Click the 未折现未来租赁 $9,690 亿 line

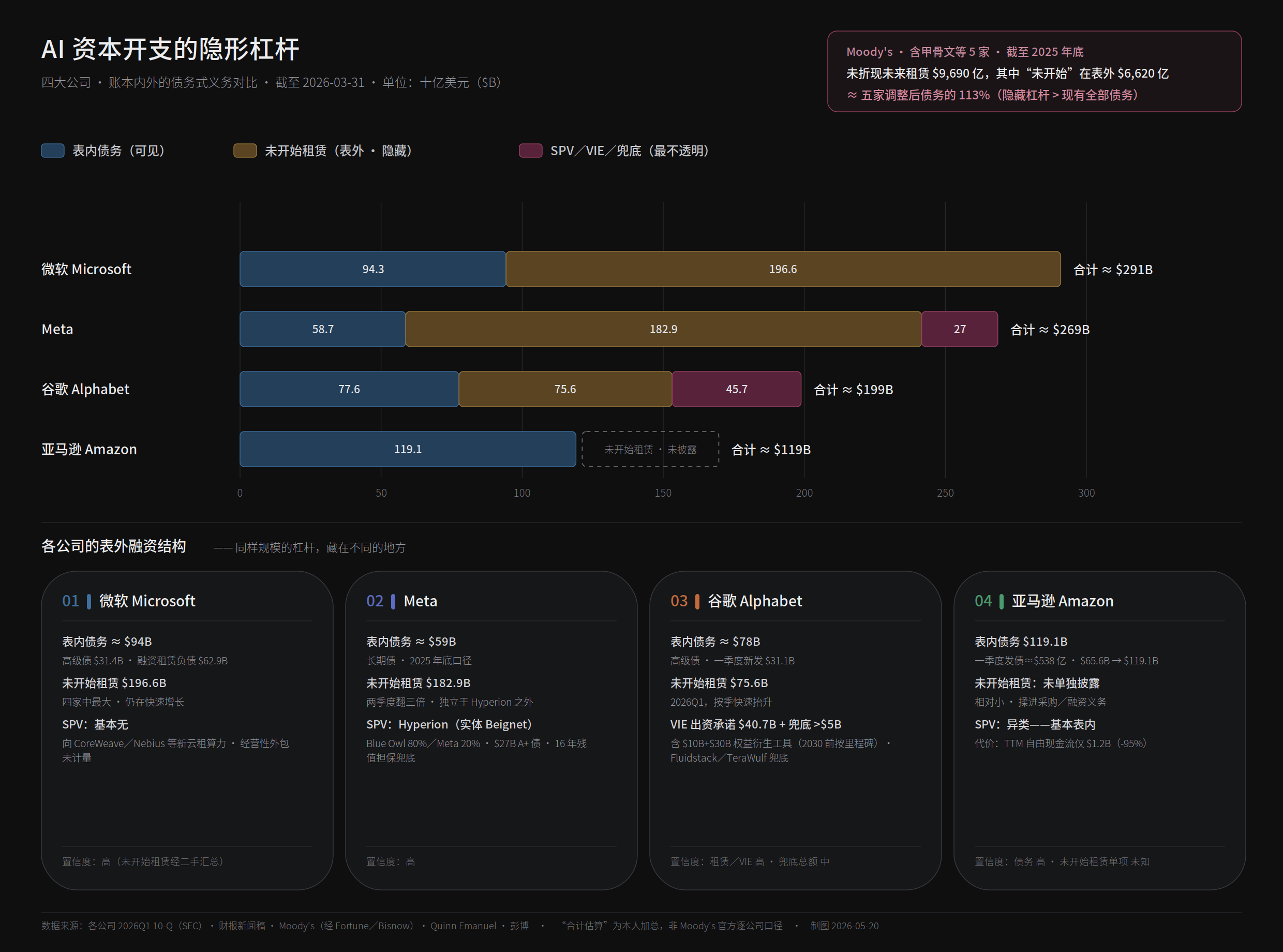[x=1007, y=73]
